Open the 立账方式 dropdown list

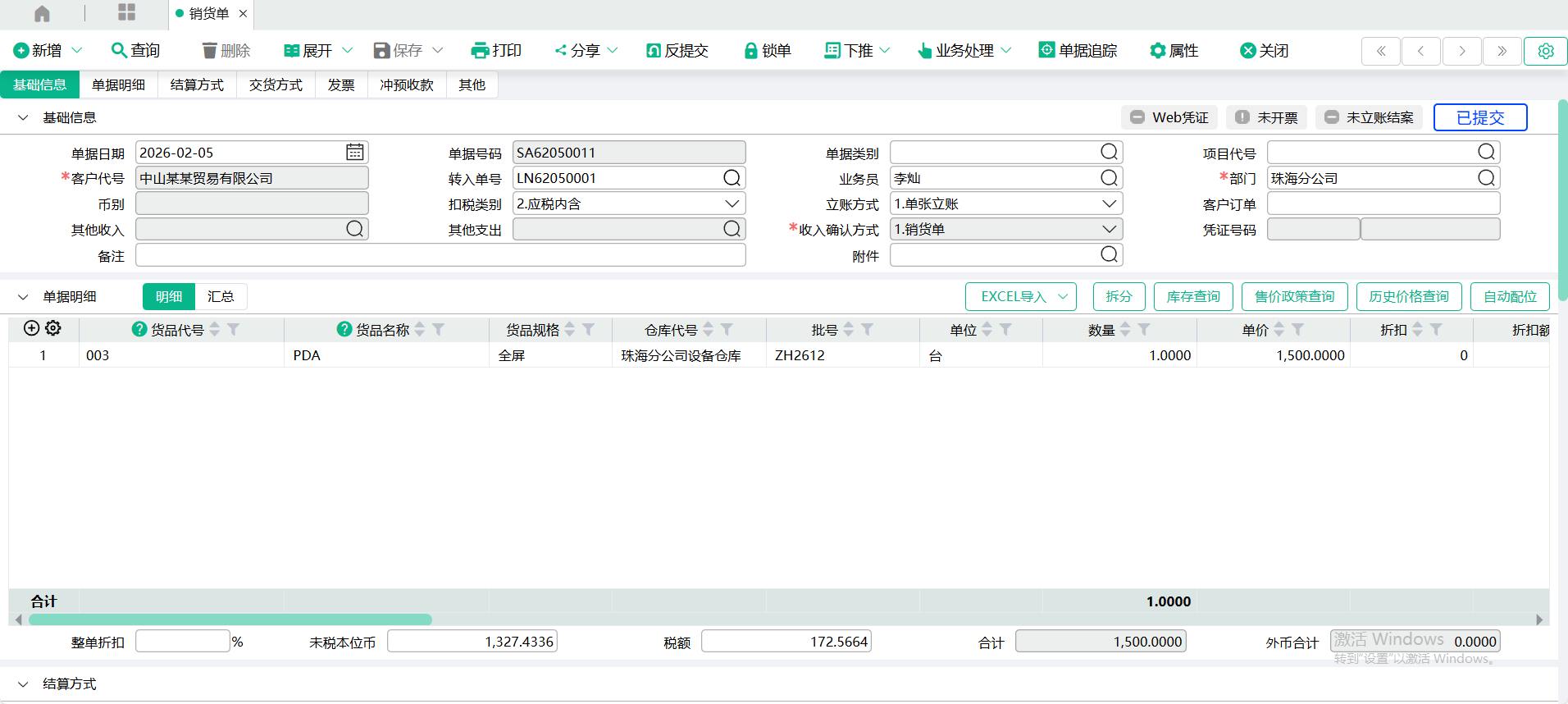[x=1109, y=203]
